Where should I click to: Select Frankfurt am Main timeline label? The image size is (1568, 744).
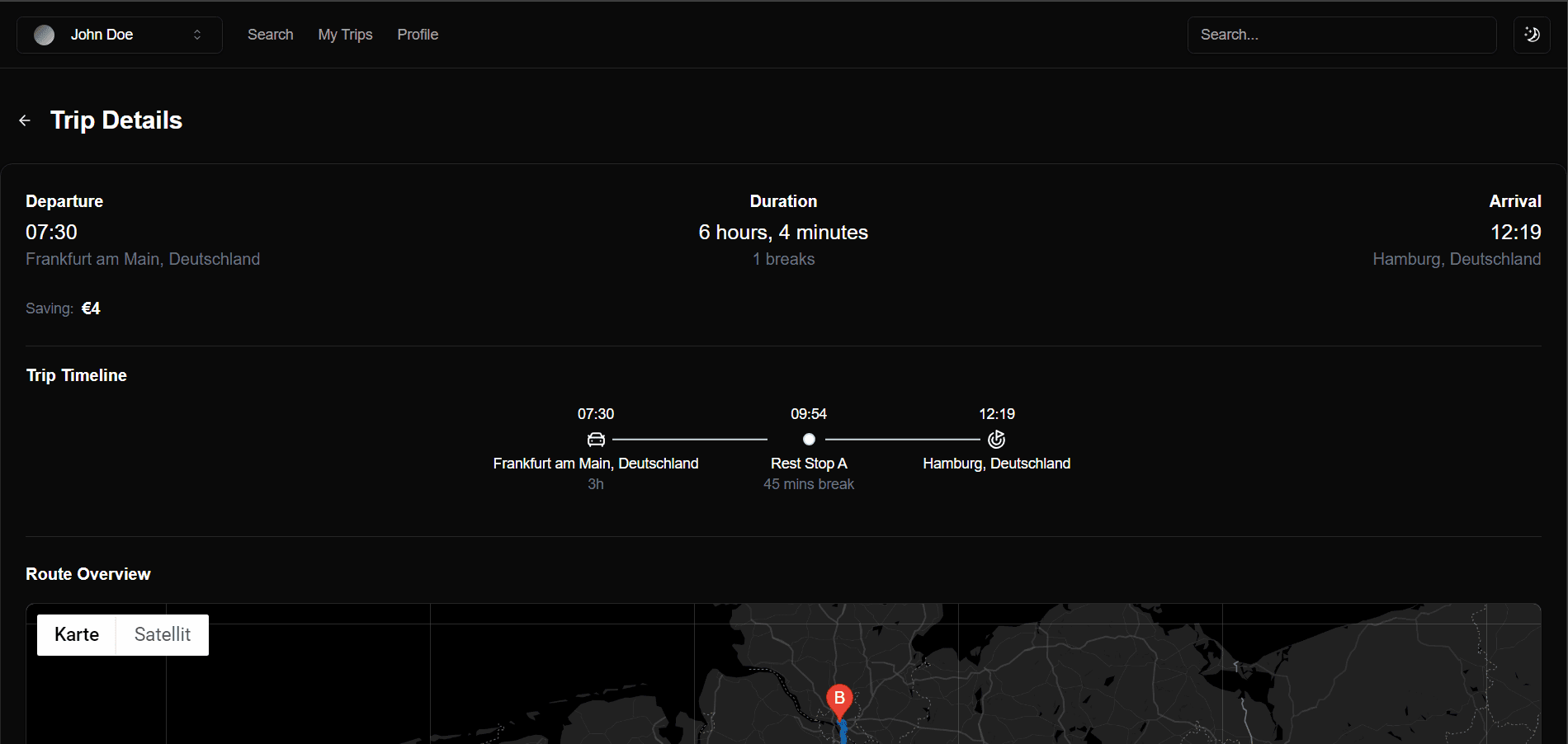596,464
